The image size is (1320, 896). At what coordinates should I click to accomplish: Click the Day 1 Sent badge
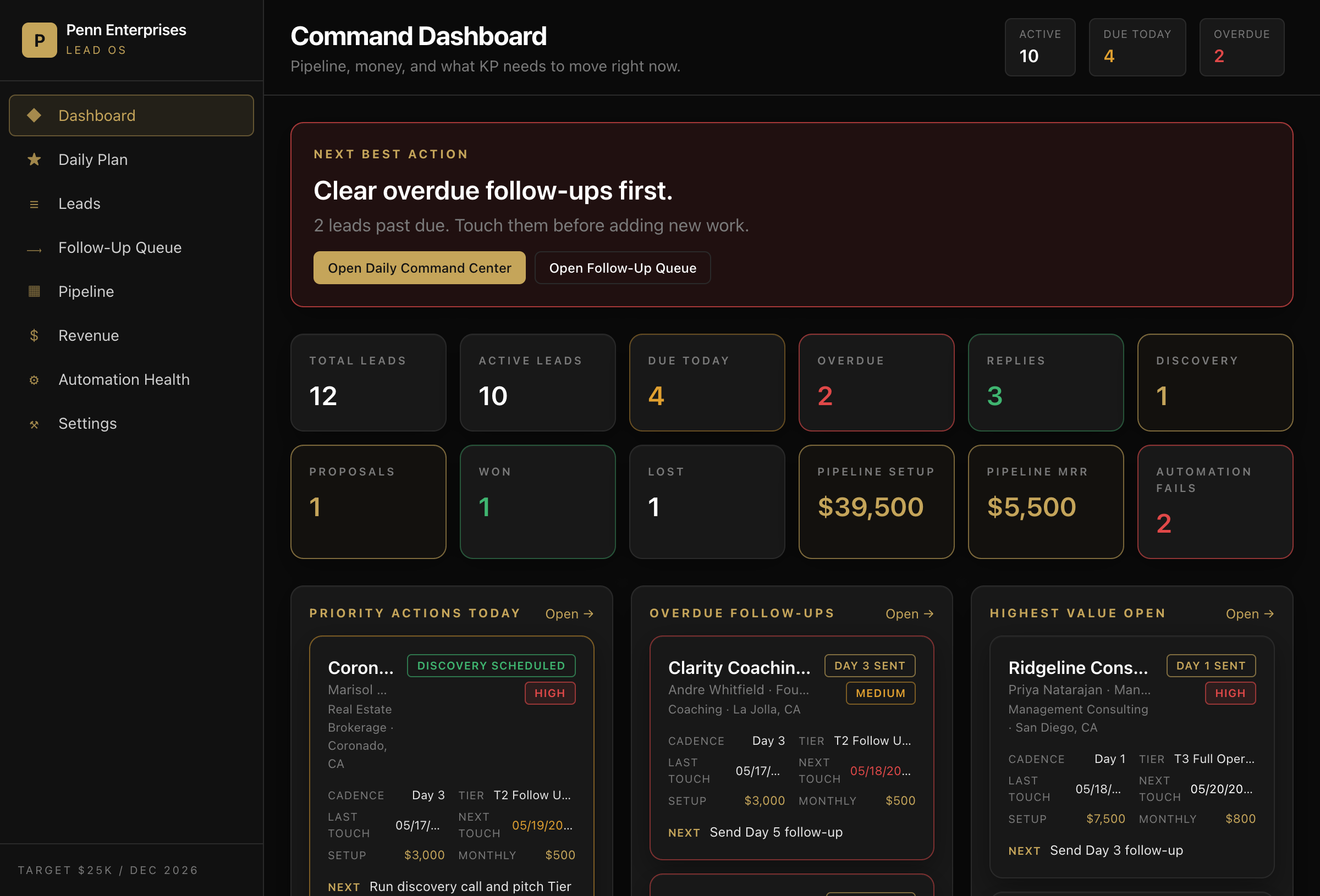1211,666
